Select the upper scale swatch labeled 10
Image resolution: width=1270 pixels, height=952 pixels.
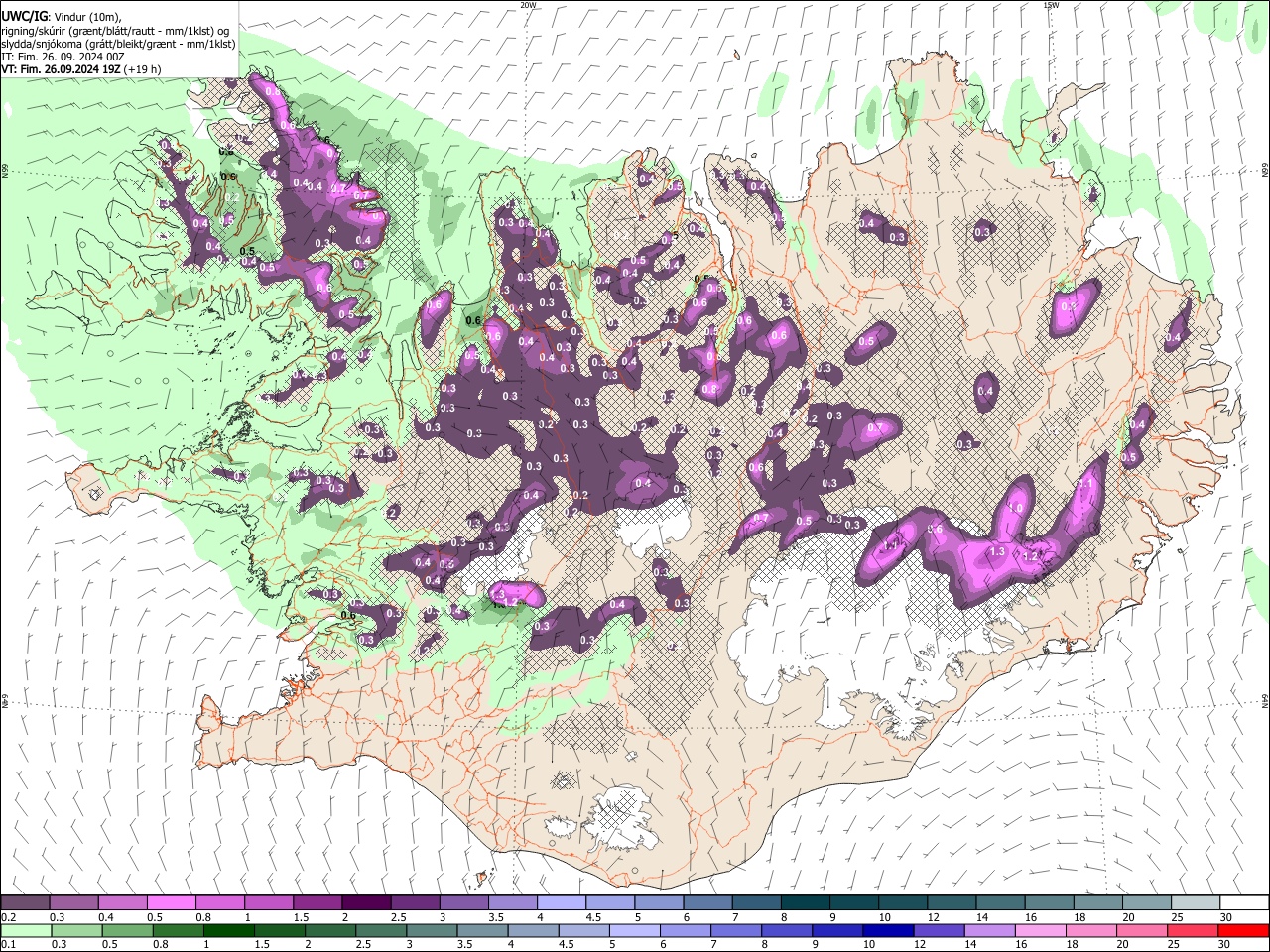click(902, 903)
